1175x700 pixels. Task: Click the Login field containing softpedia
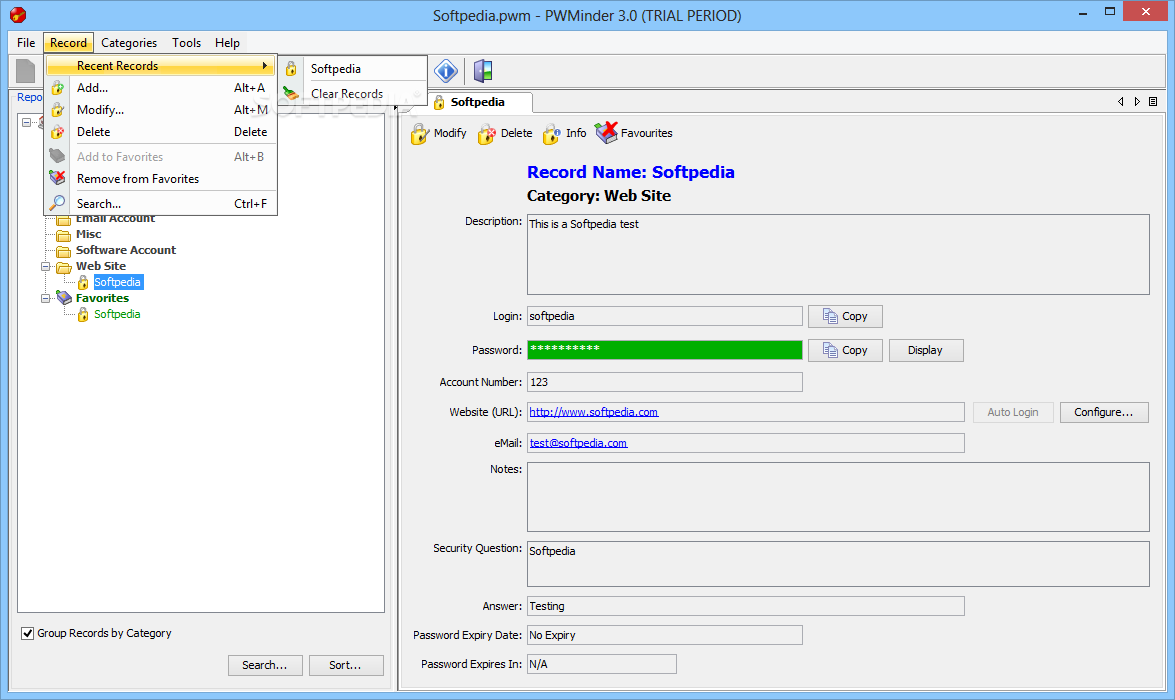[x=665, y=316]
